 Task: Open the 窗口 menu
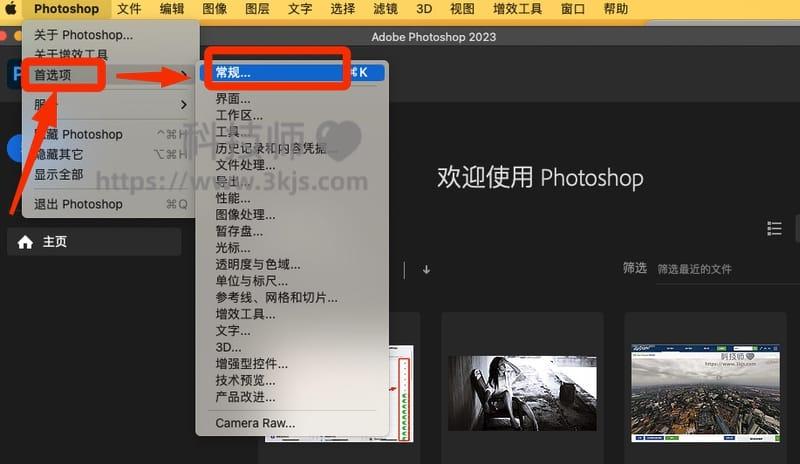coord(572,9)
